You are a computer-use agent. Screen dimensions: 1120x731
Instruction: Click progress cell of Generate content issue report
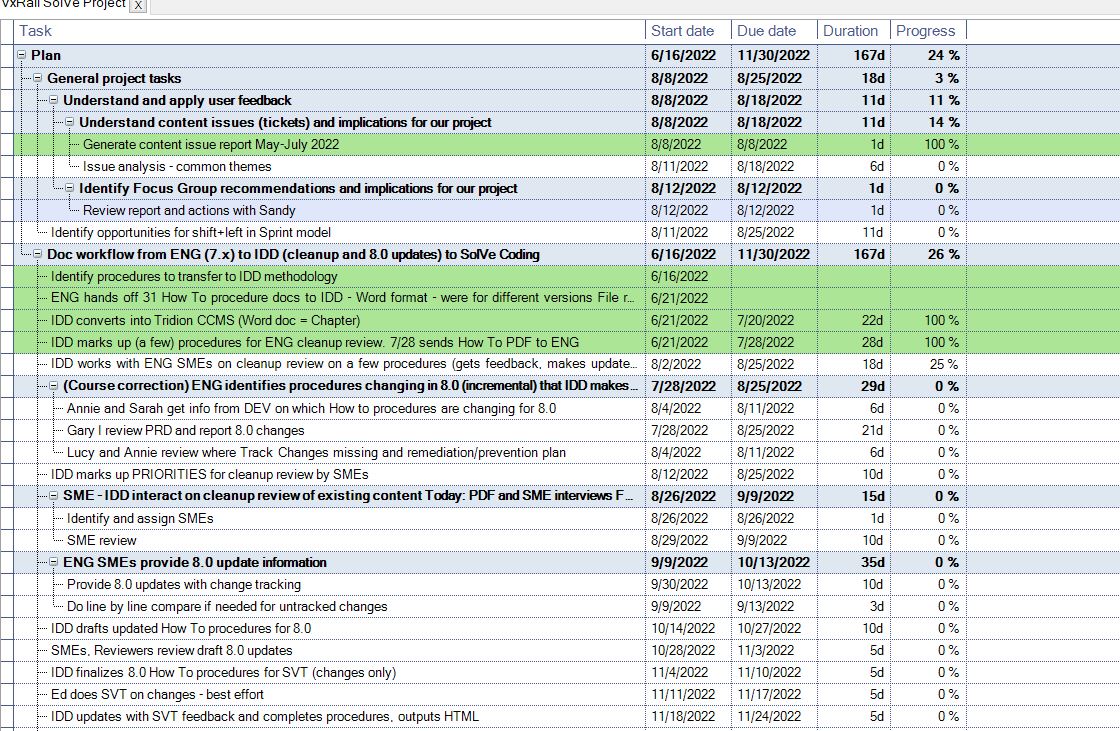pyautogui.click(x=928, y=144)
